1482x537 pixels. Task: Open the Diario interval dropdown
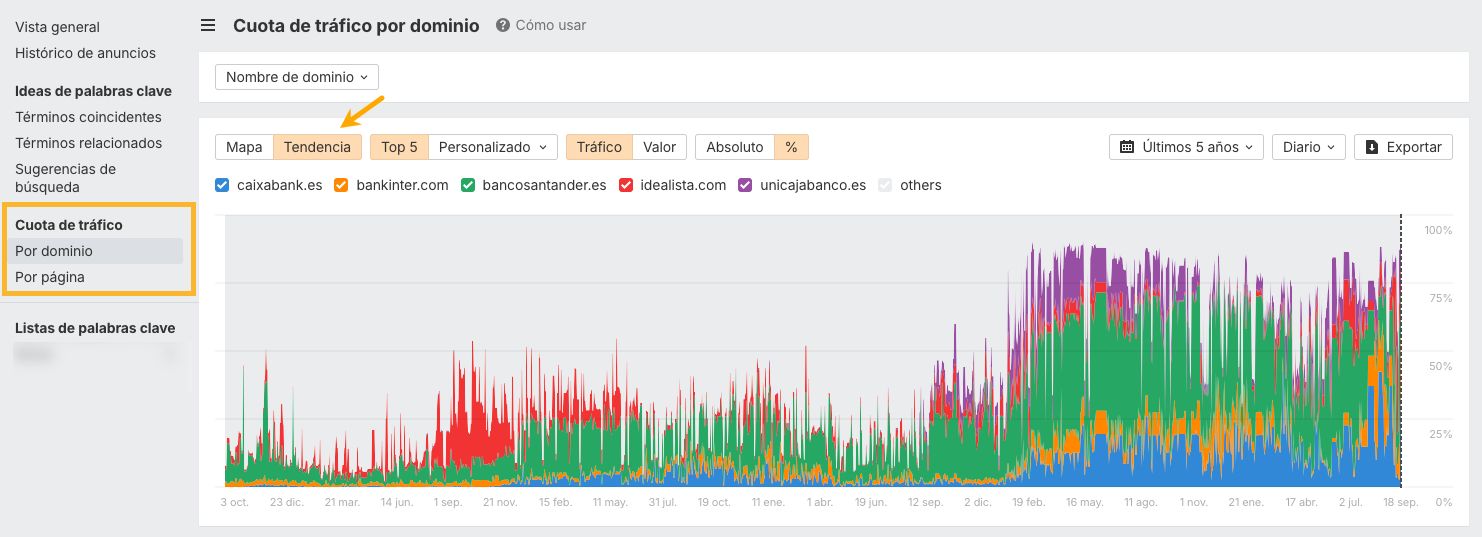click(x=1308, y=147)
